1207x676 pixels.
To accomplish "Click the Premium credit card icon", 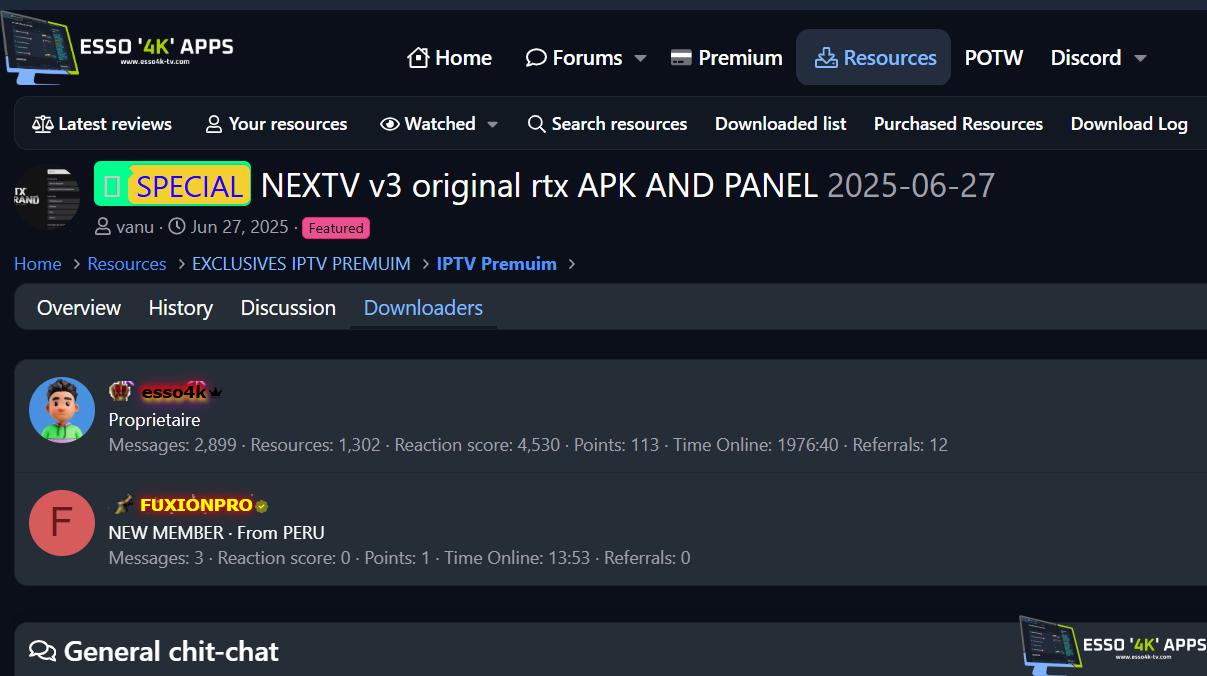I will point(681,58).
